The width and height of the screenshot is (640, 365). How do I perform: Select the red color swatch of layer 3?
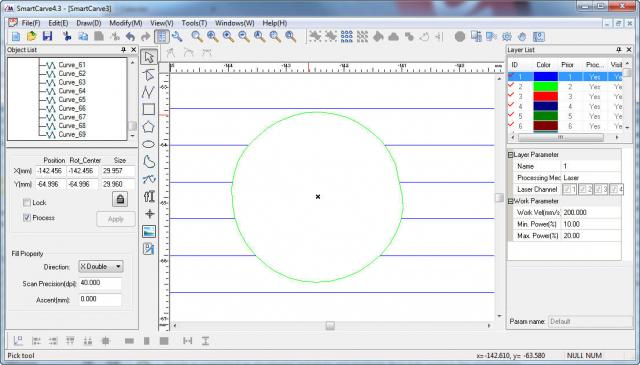(x=545, y=97)
